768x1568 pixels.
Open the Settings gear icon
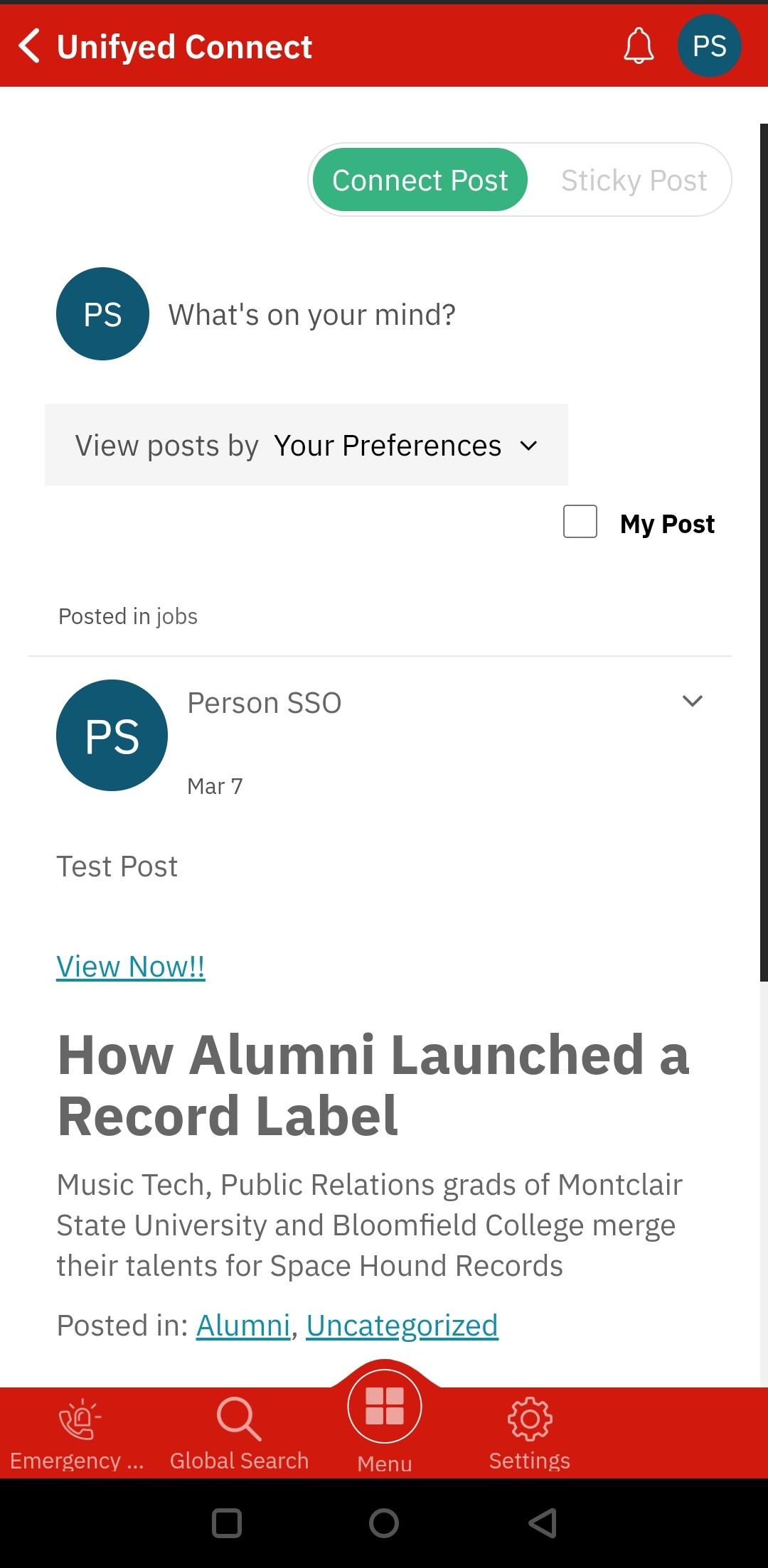(x=530, y=1419)
